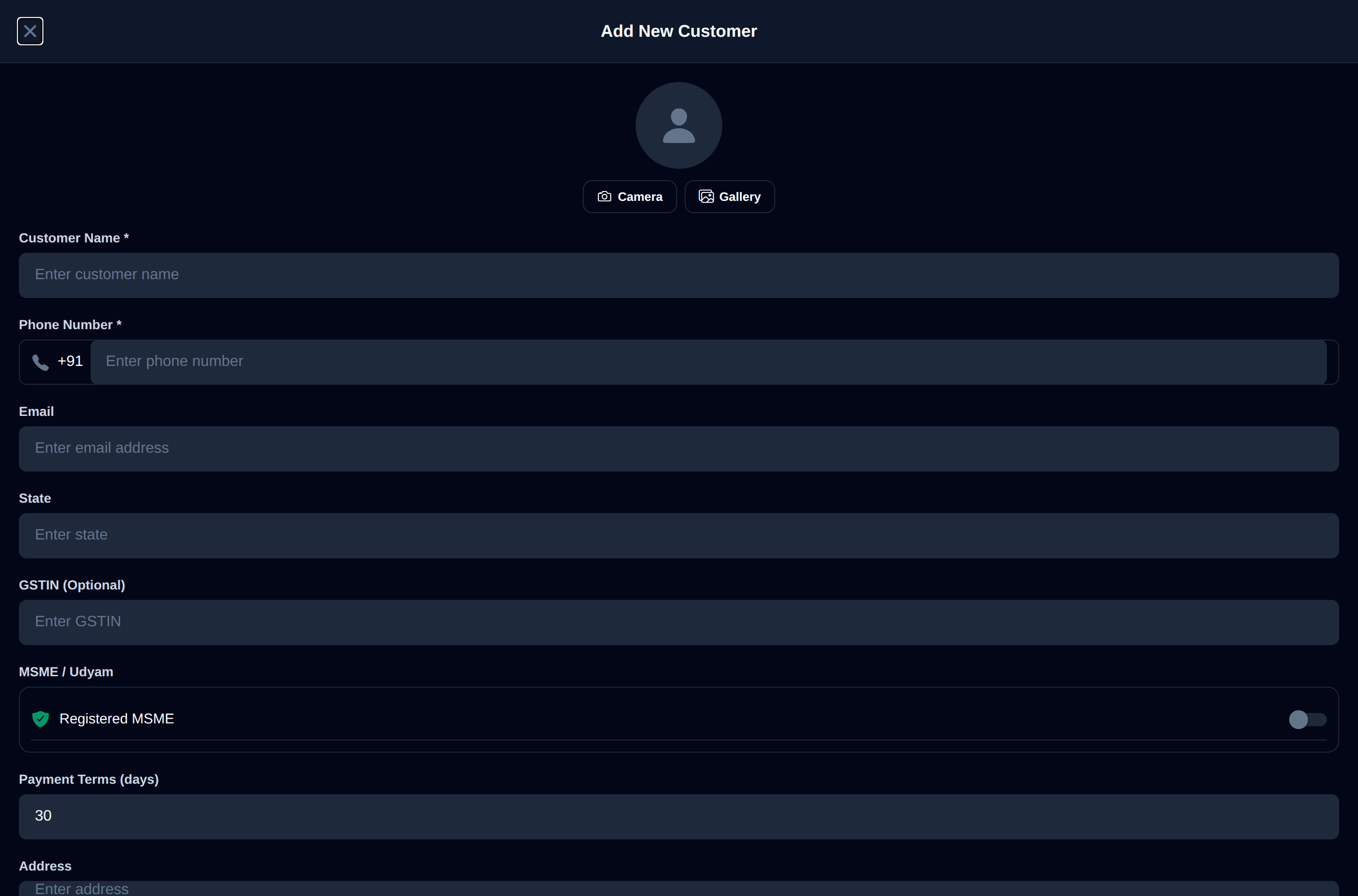Screen dimensions: 1358x896
Task: Click the State label
Action: point(35,499)
